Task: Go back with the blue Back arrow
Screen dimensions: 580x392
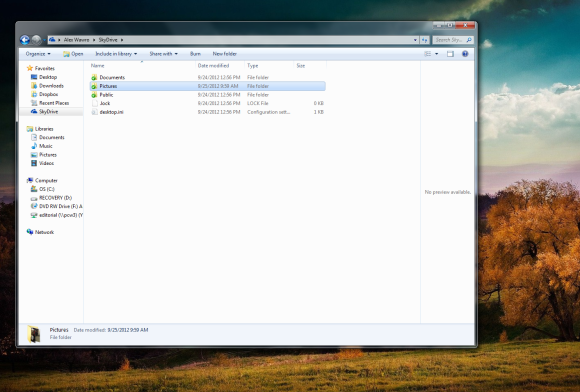Action: tap(25, 40)
